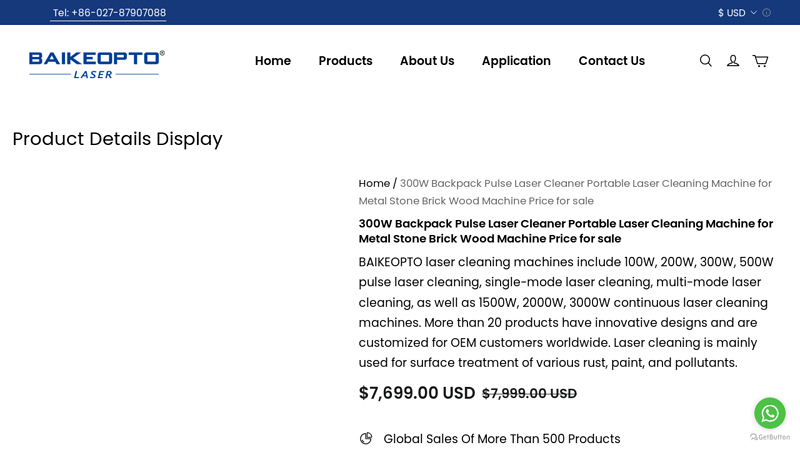
Task: Click the GetButton attribution link
Action: click(x=770, y=437)
